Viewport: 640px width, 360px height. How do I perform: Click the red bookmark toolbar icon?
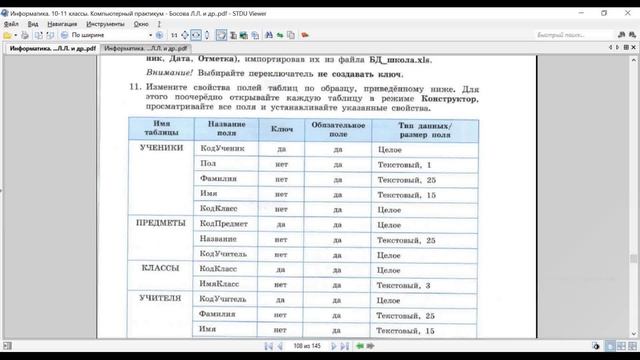(x=305, y=35)
